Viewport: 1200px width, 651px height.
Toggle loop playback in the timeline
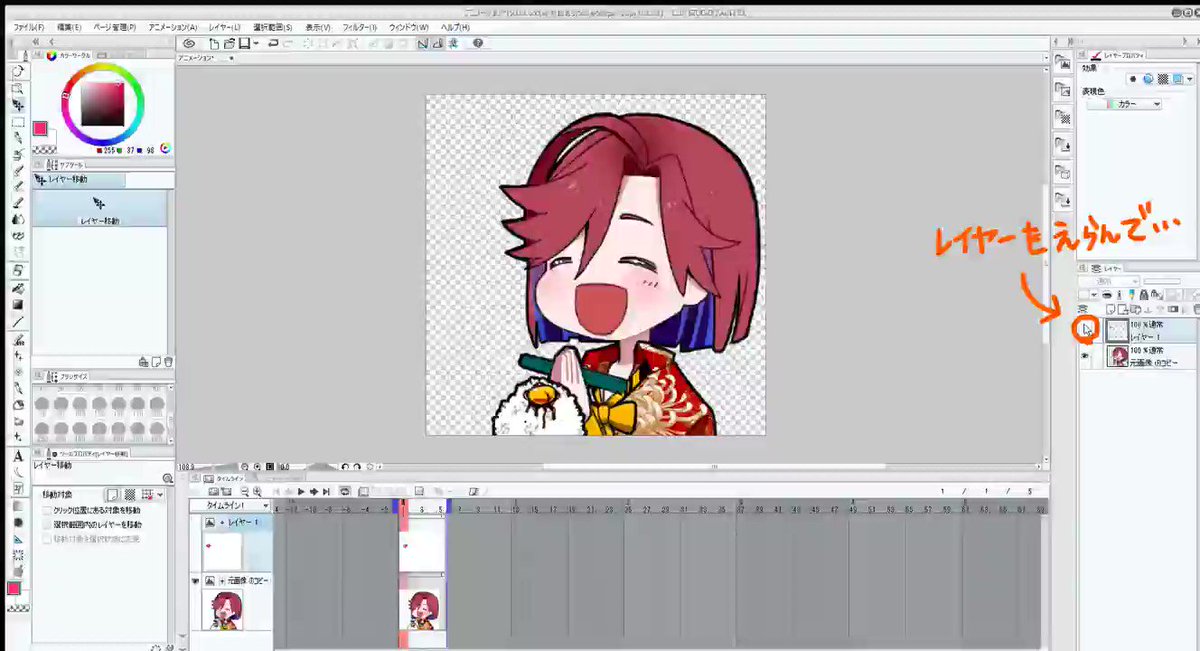click(345, 492)
